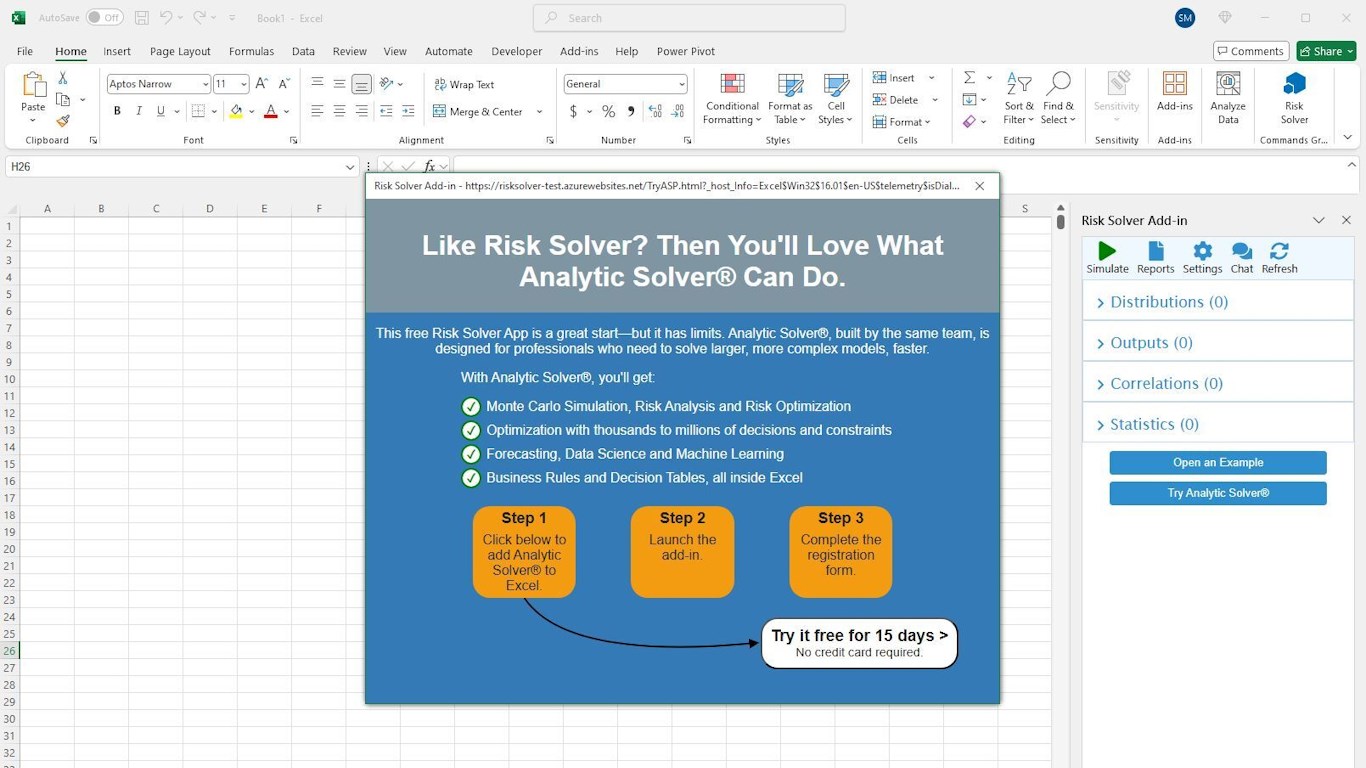The height and width of the screenshot is (768, 1366).
Task: Click the Copy icon in Clipboard
Action: [x=63, y=100]
